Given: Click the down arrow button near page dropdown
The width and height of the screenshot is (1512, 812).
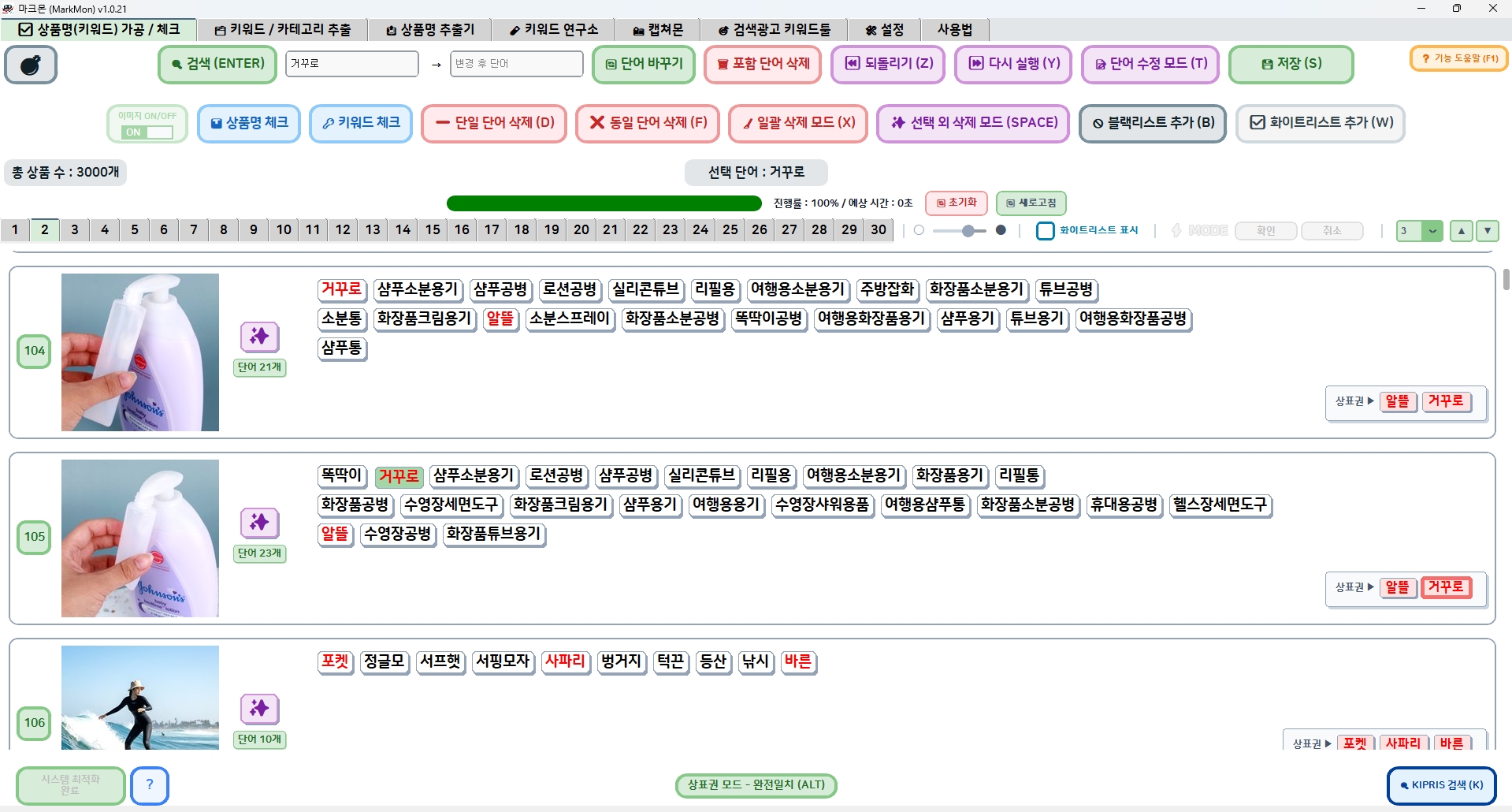Looking at the screenshot, I should pos(1488,231).
